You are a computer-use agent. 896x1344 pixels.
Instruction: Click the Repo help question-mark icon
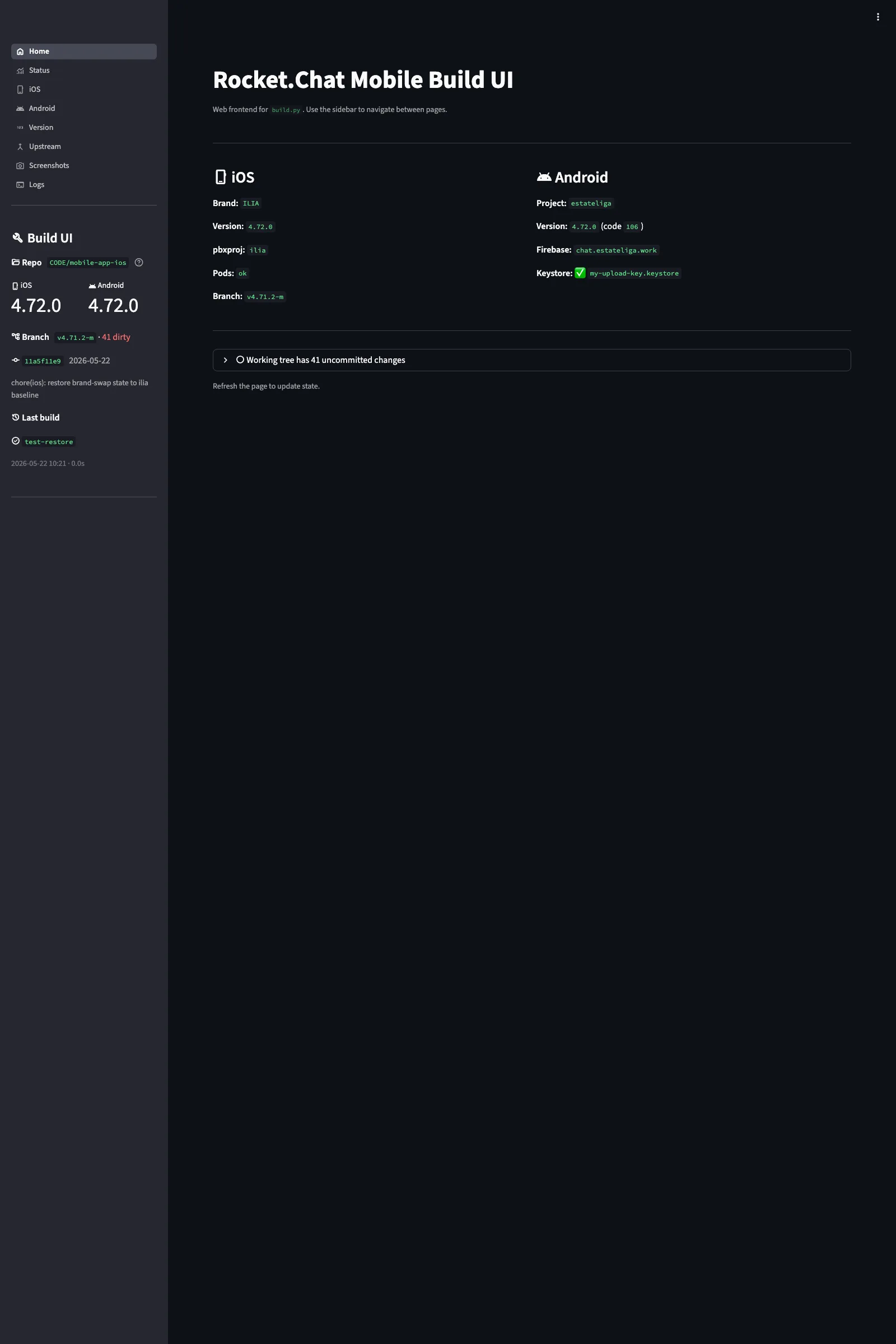pos(139,262)
